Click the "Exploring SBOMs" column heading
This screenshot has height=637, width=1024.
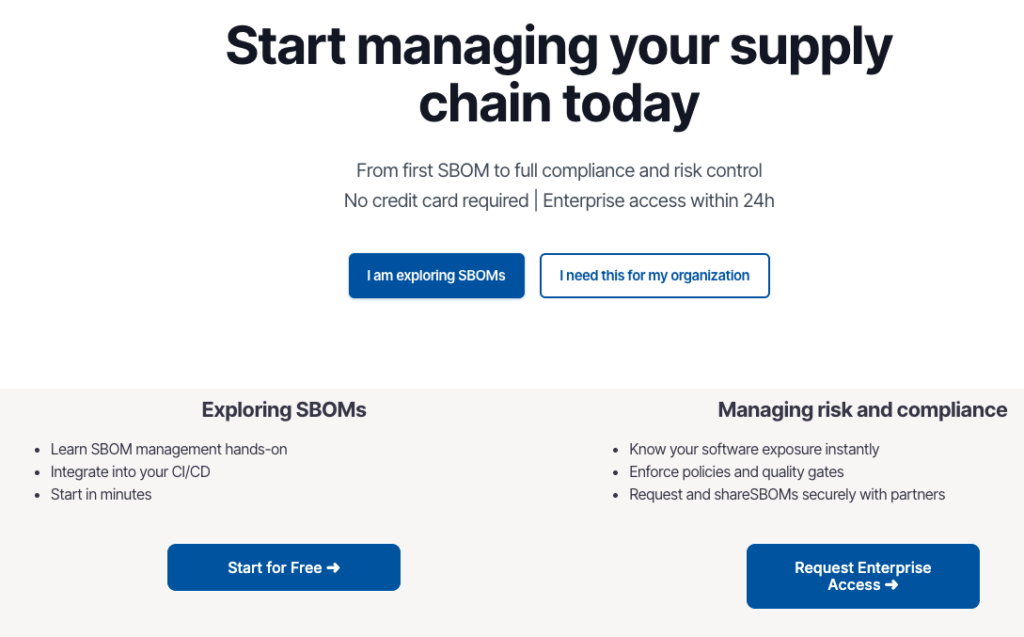(283, 410)
